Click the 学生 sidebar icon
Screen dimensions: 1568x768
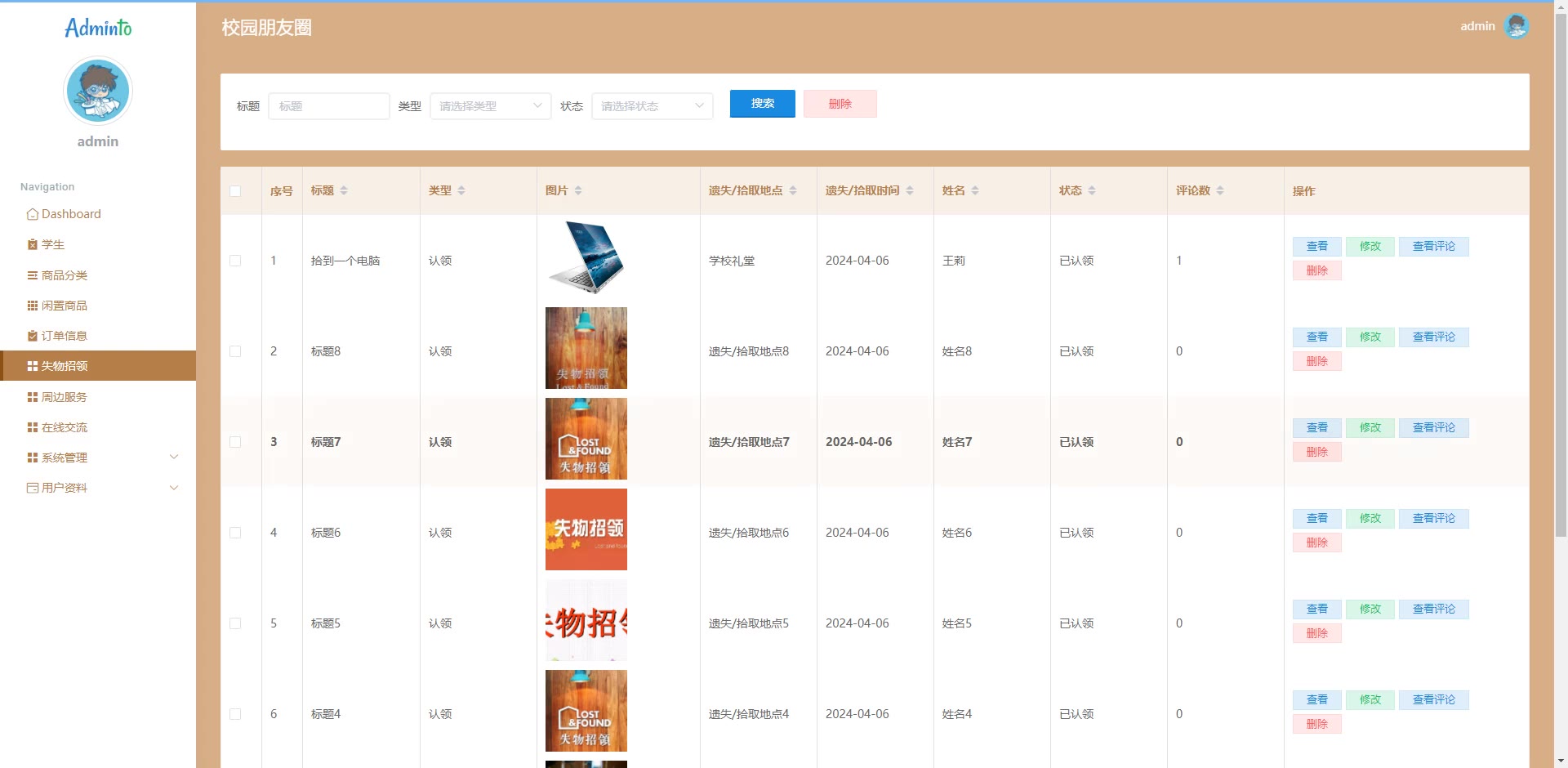pos(33,244)
